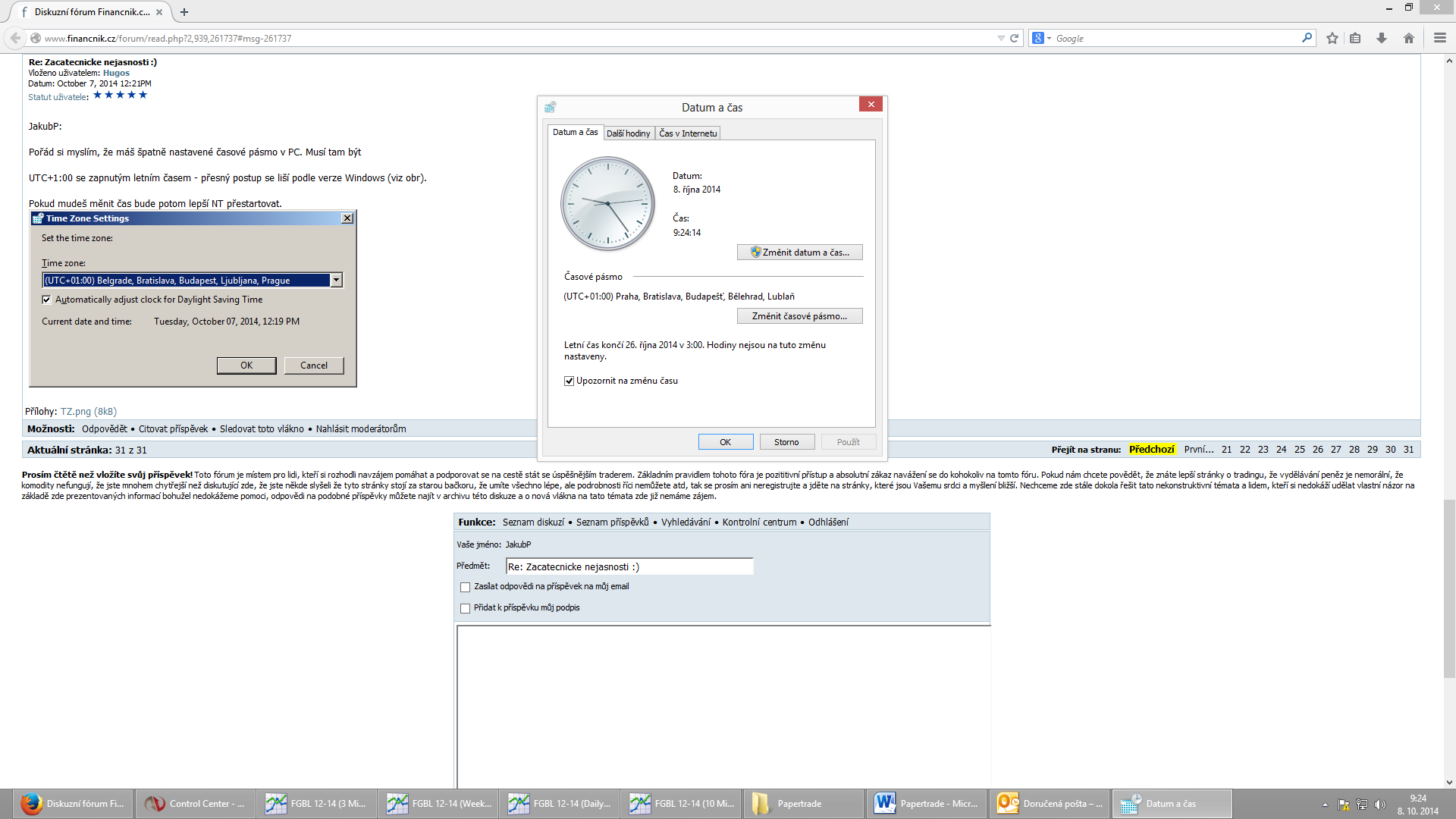Toggle 'Upozornit na změnu času' checkbox
Image resolution: width=1456 pixels, height=819 pixels.
[x=569, y=381]
